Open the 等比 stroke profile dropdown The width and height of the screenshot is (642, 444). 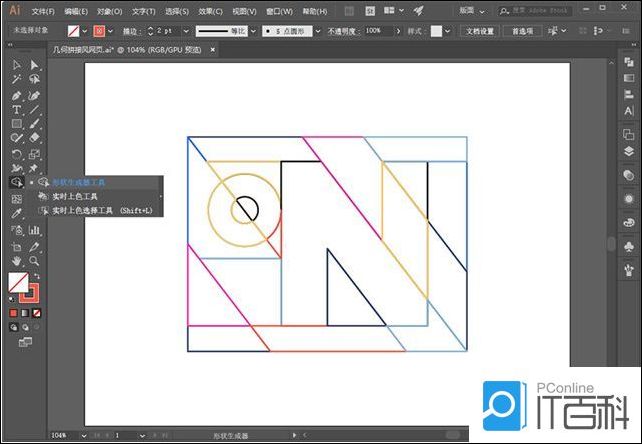(x=253, y=31)
